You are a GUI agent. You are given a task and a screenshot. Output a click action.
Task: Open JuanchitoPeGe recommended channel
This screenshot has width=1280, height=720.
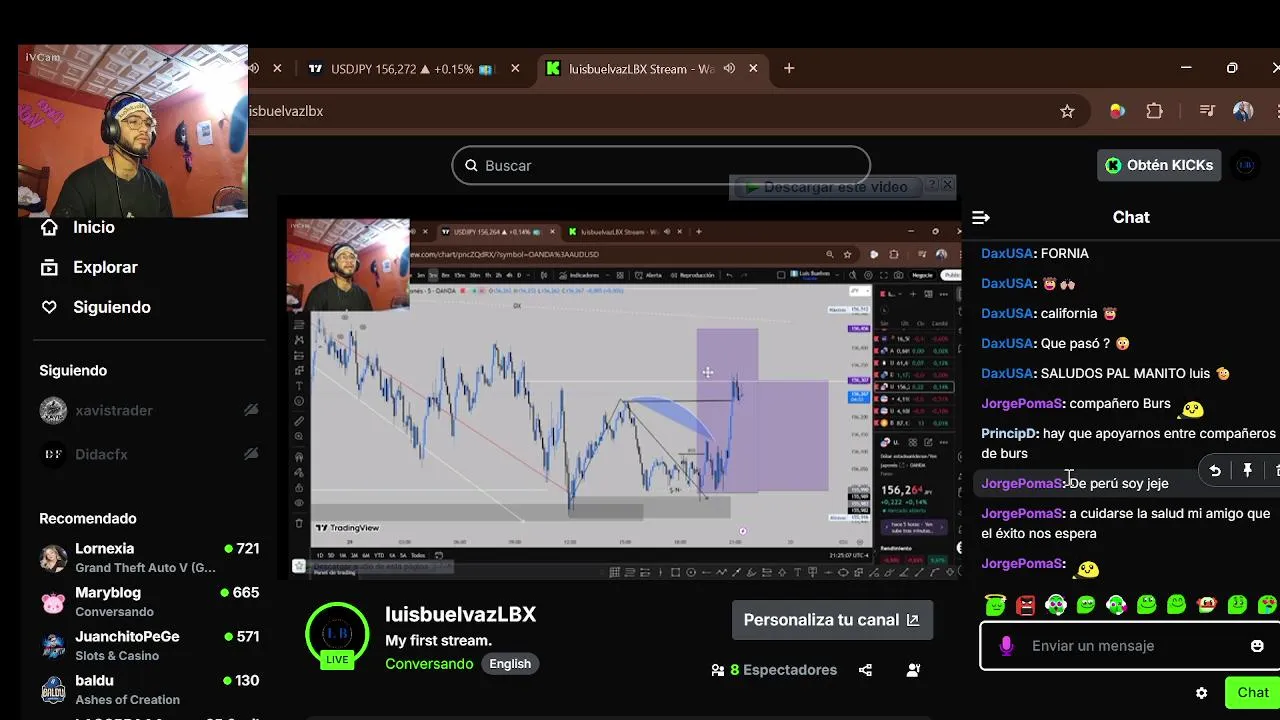click(x=148, y=645)
